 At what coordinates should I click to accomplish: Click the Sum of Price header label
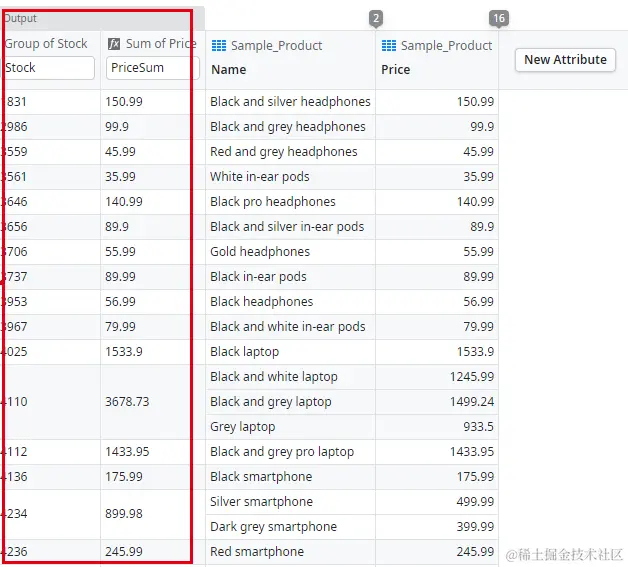161,44
